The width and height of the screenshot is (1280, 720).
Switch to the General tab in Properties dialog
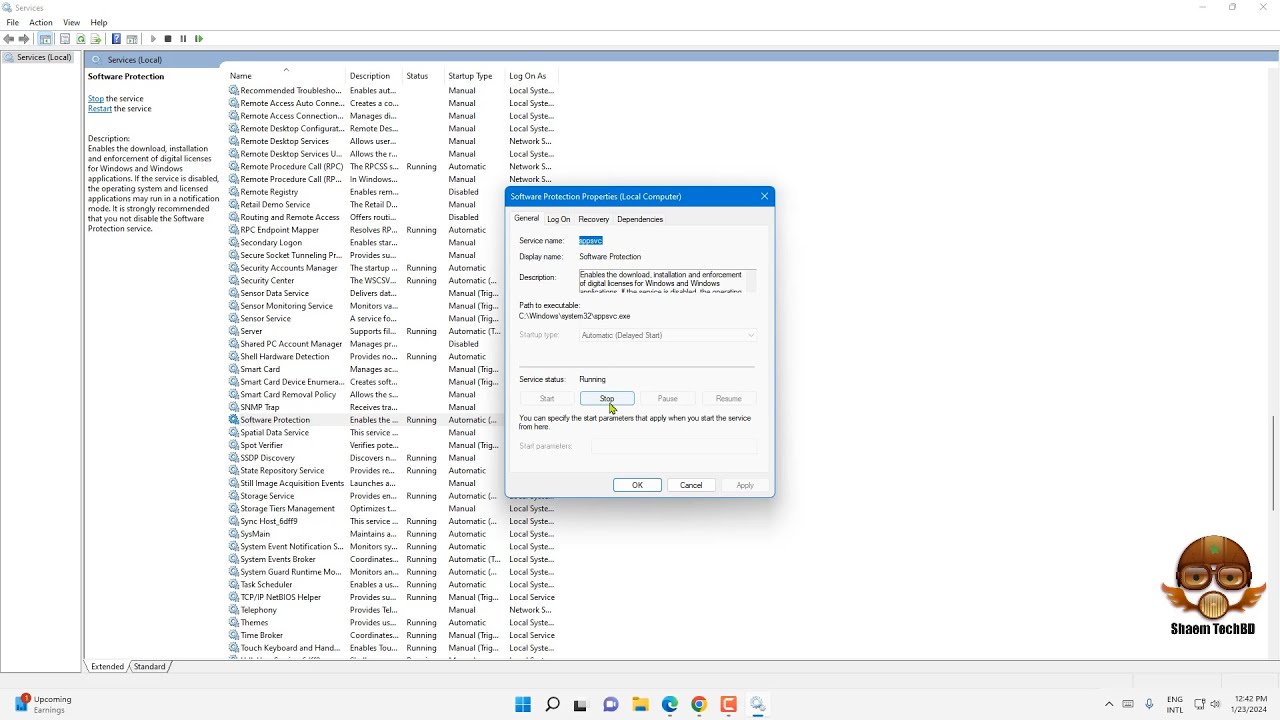(526, 219)
